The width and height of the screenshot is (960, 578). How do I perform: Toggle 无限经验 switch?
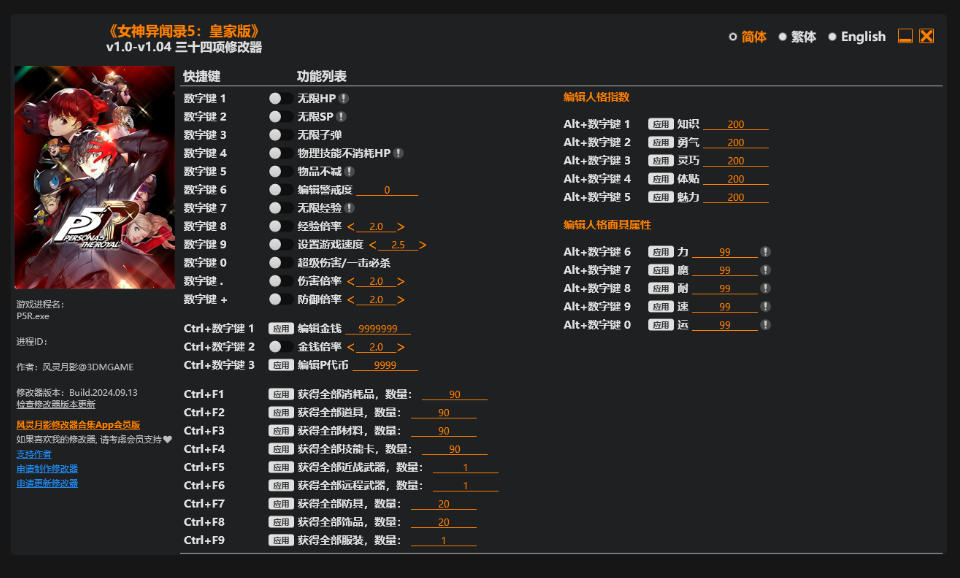point(280,208)
